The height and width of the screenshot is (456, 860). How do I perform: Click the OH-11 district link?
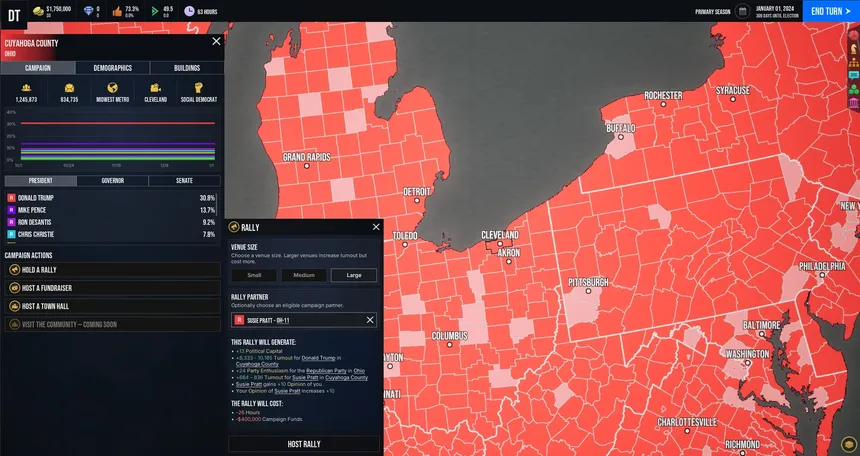(x=283, y=320)
